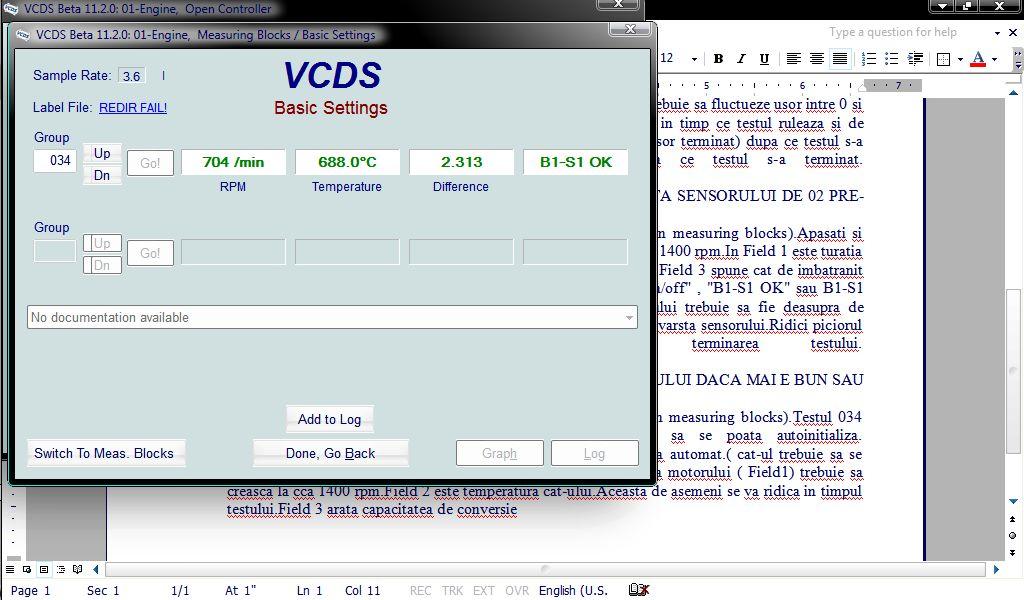1024x600 pixels.
Task: Click the spelling status book icon
Action: coord(639,590)
